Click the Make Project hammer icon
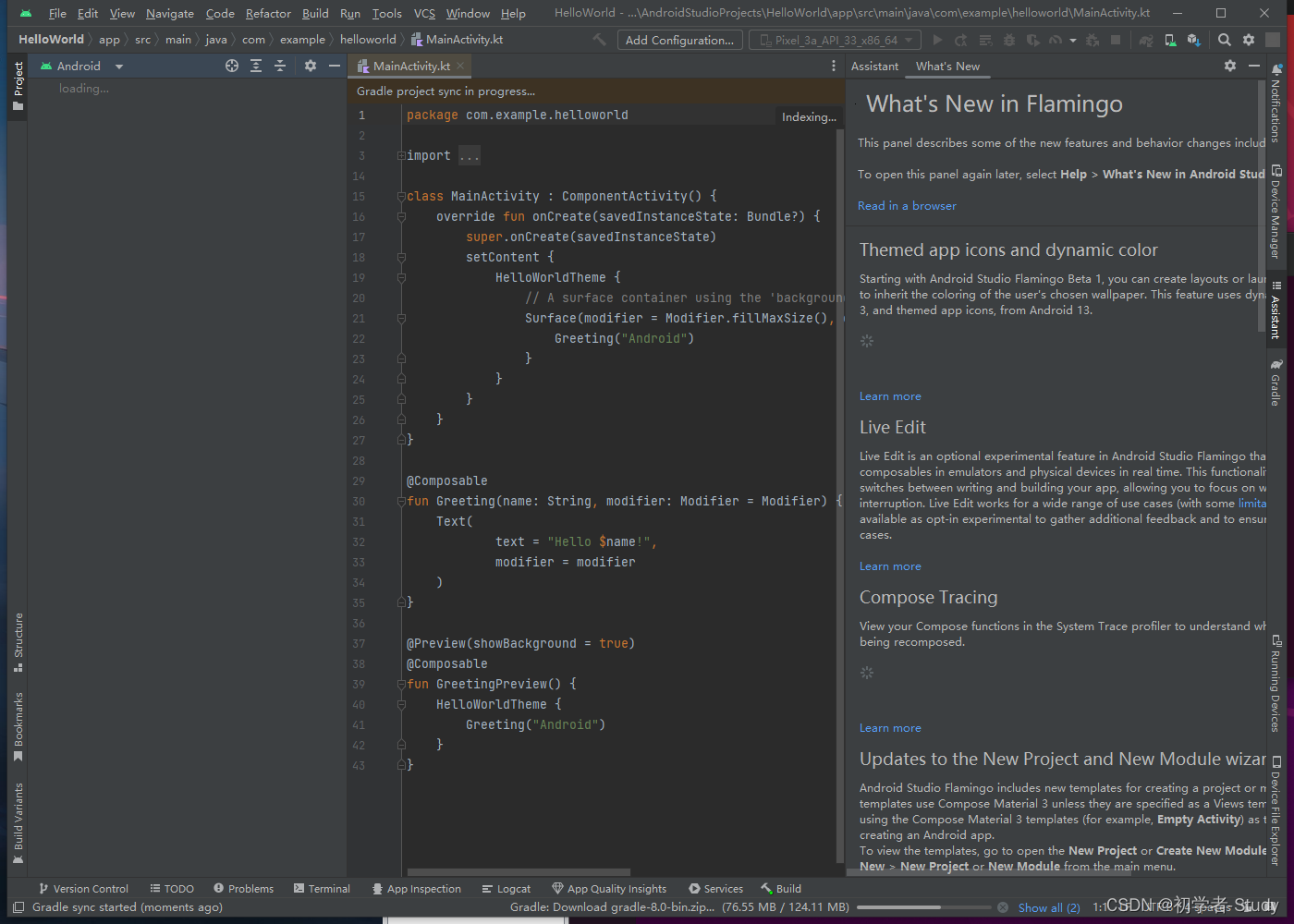Image resolution: width=1294 pixels, height=924 pixels. (x=600, y=40)
